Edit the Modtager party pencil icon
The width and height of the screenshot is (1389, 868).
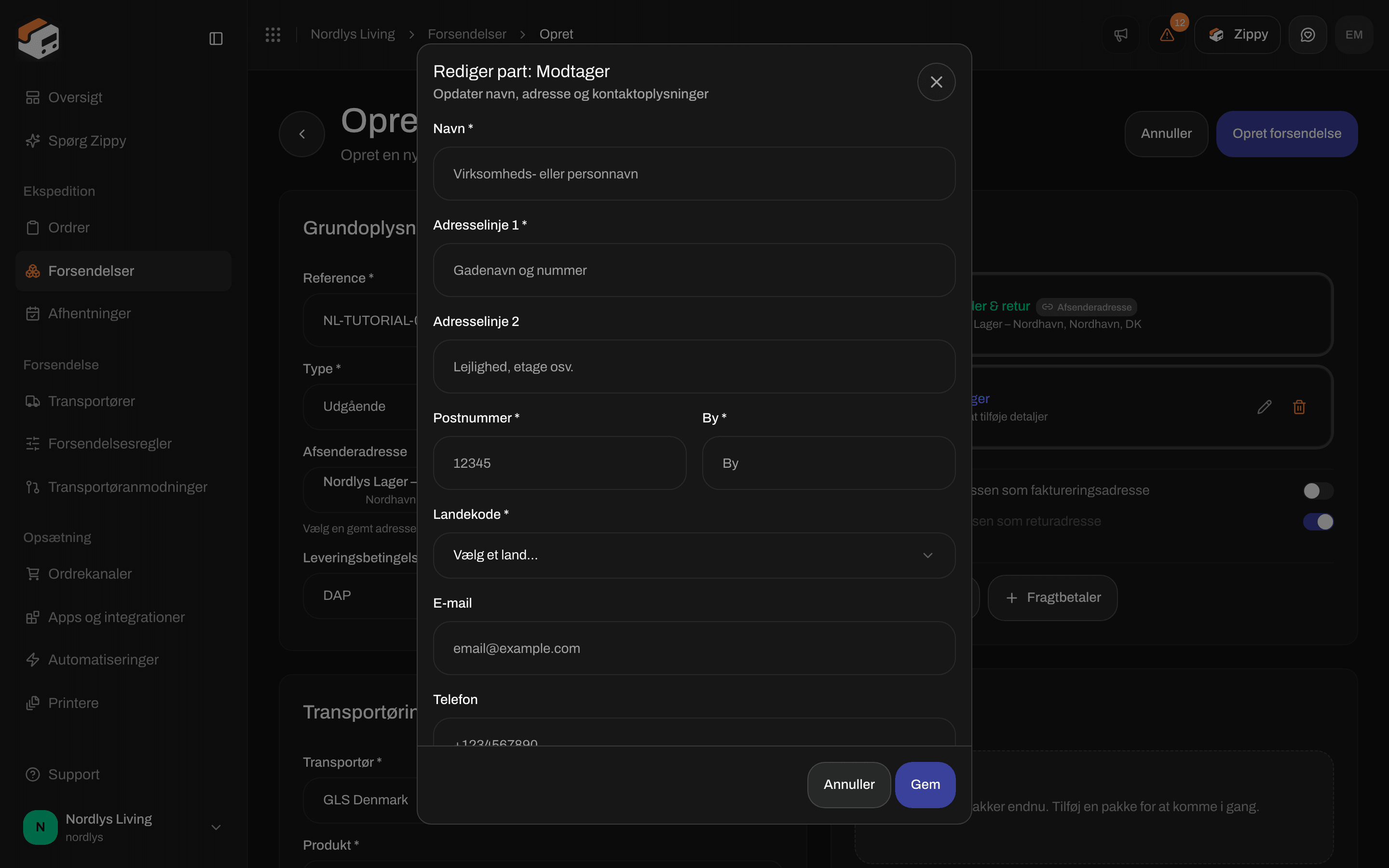point(1265,407)
